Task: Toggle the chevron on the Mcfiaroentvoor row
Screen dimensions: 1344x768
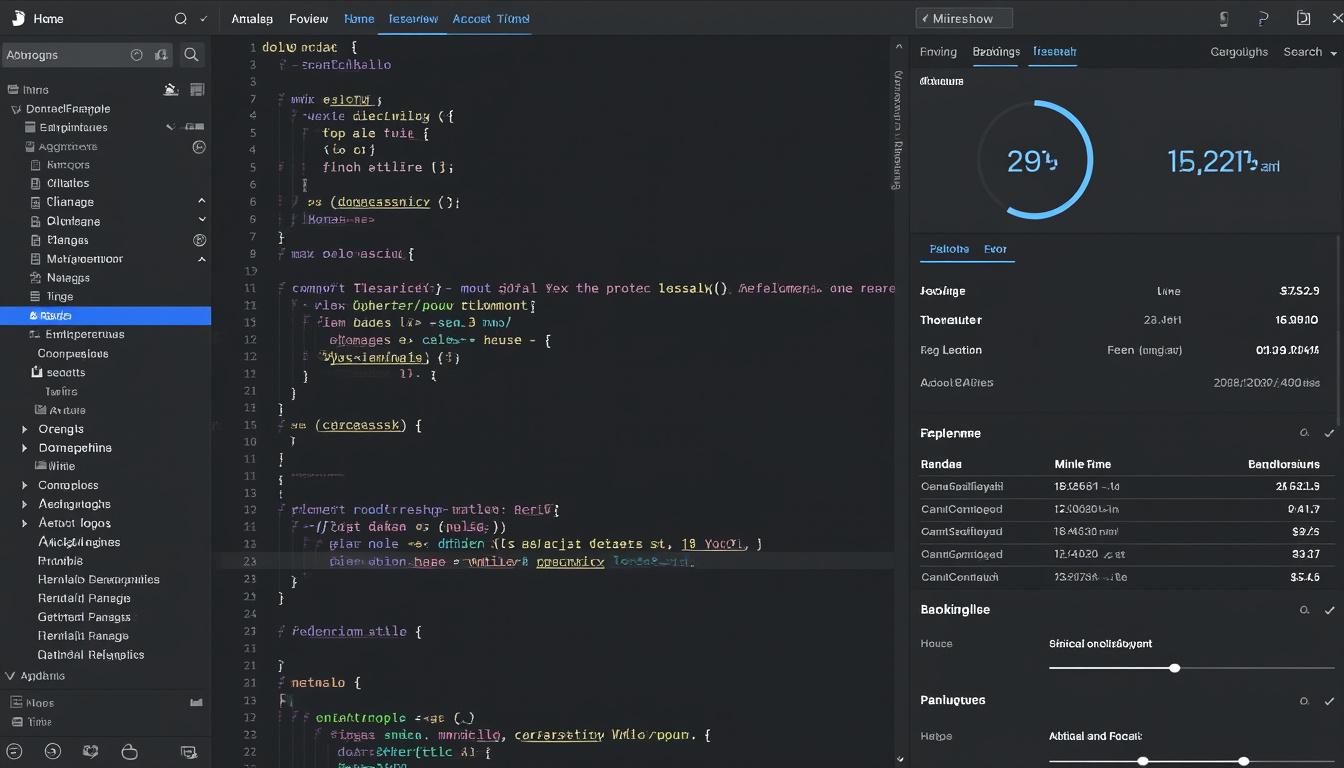Action: pos(201,259)
